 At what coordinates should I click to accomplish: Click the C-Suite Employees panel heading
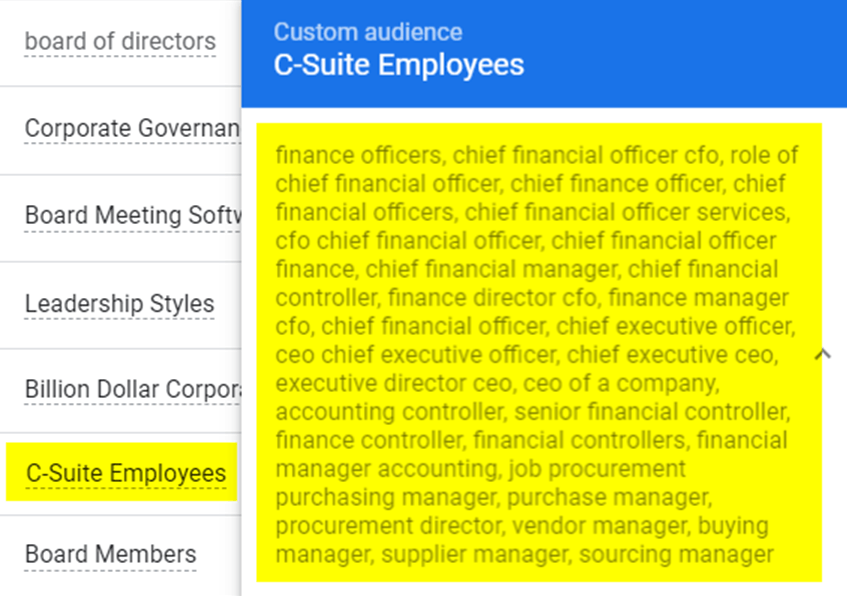coord(399,66)
